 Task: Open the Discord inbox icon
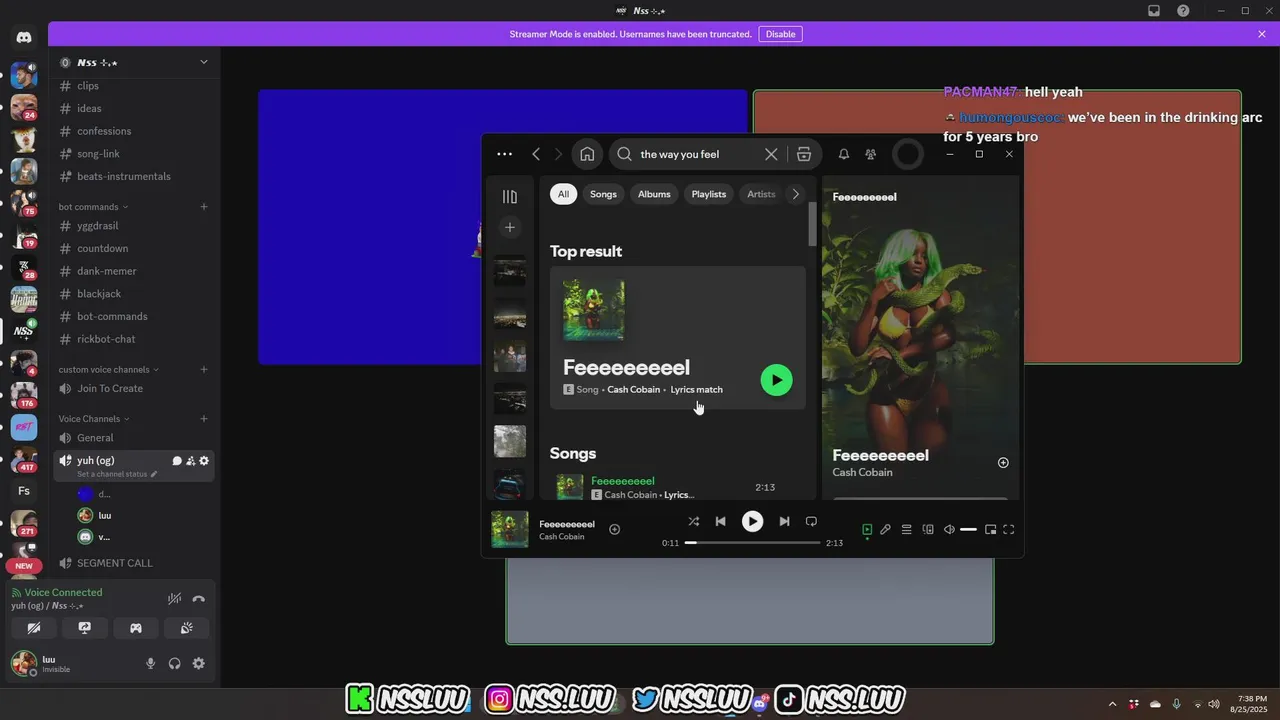coord(1153,11)
